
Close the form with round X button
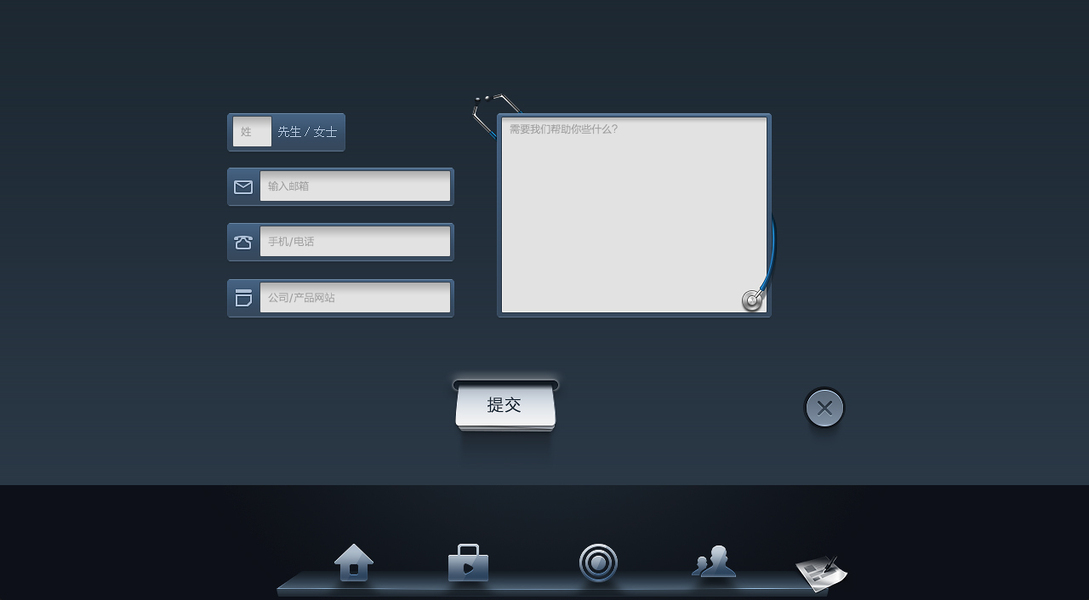824,408
